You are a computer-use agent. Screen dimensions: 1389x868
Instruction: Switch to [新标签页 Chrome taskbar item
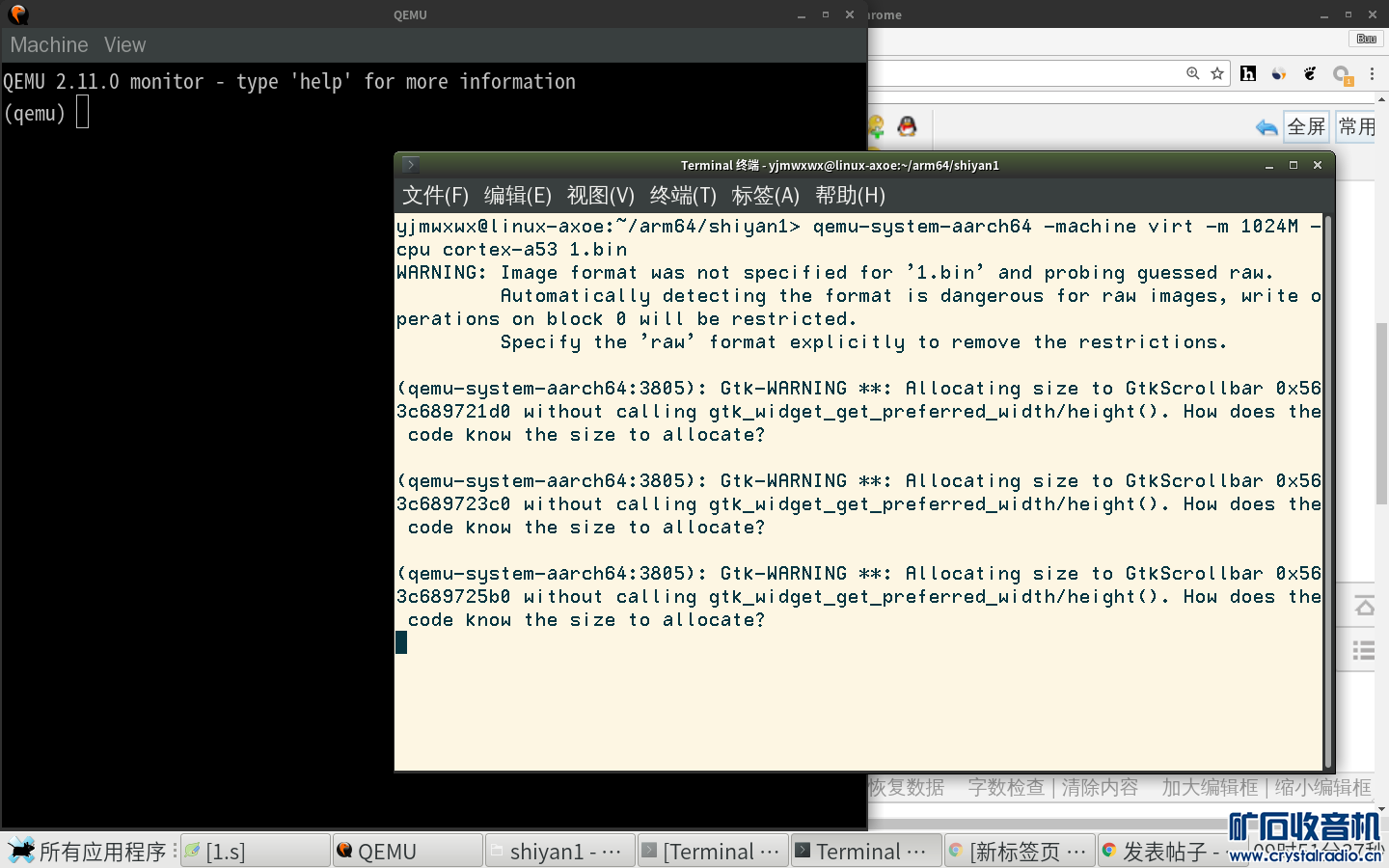point(1019,851)
